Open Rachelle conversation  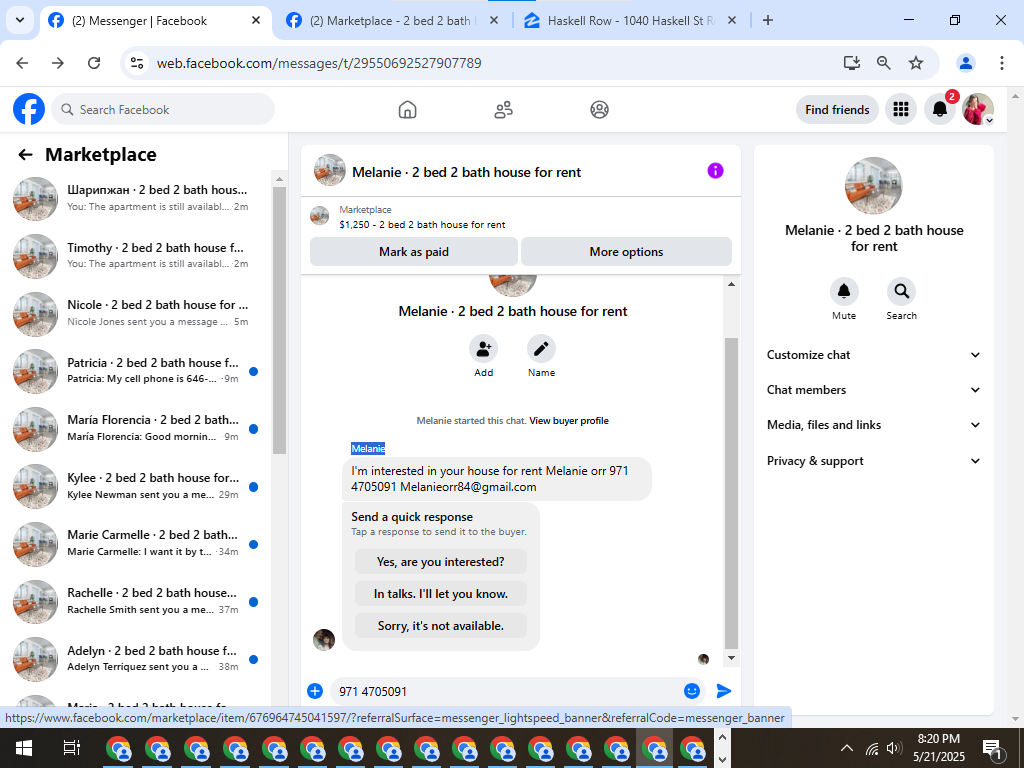[136, 601]
